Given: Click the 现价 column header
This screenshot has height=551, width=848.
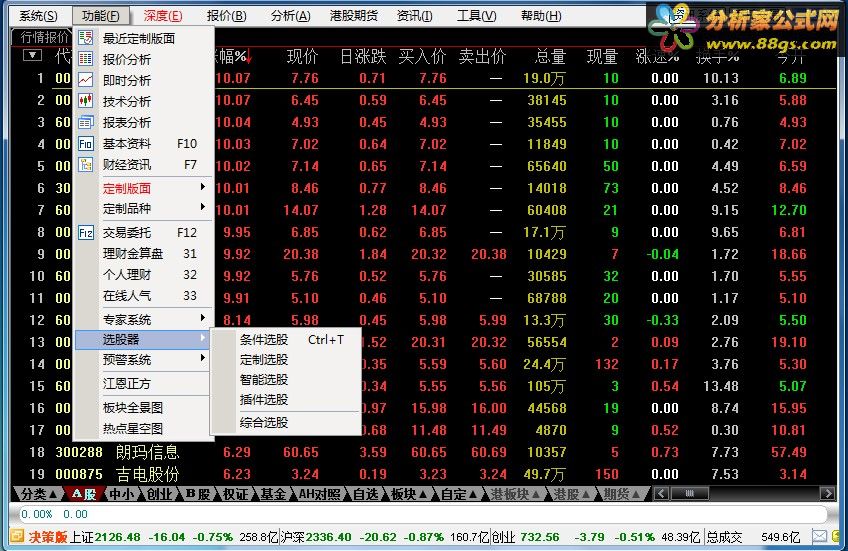Looking at the screenshot, I should [x=302, y=56].
